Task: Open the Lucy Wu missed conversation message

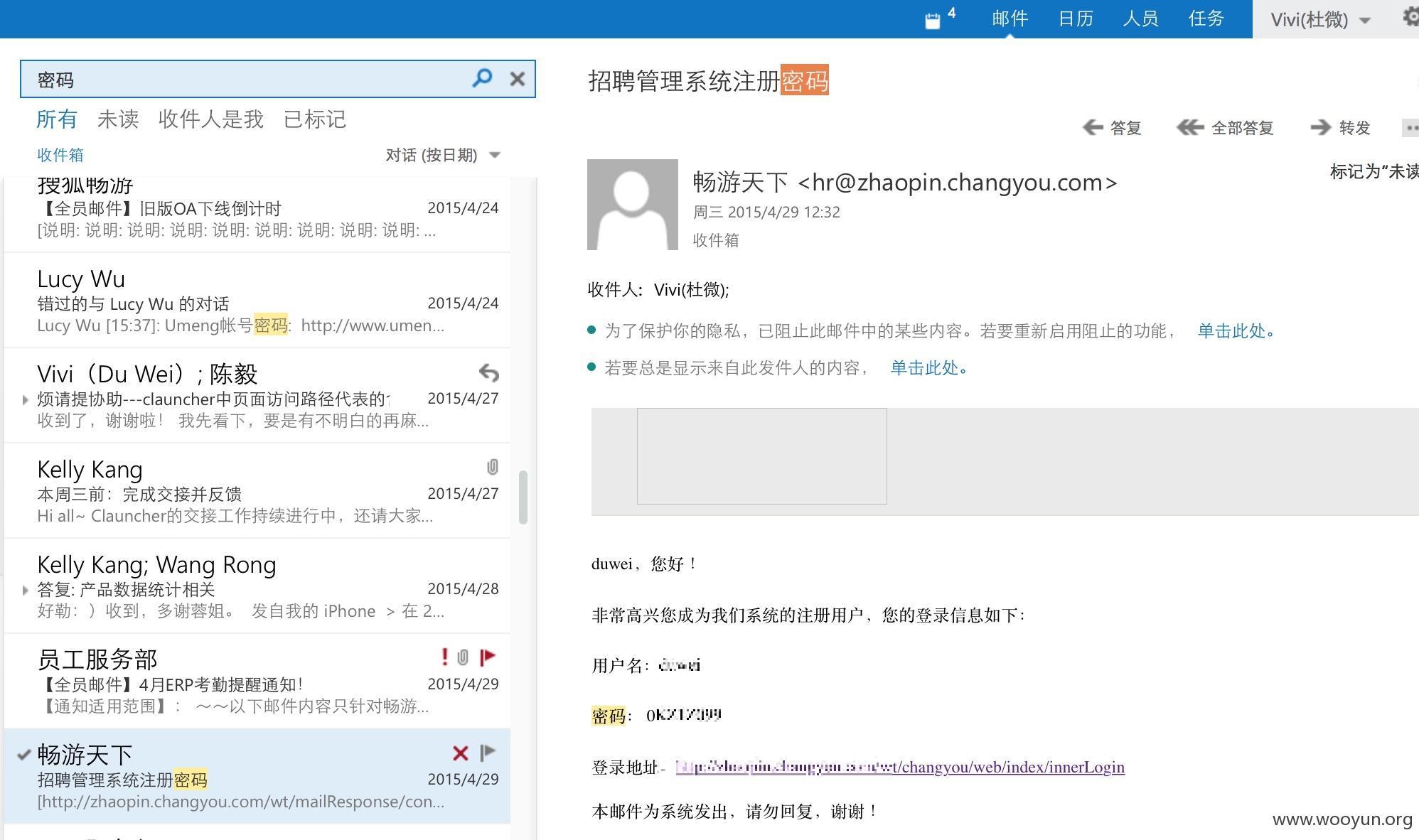Action: (257, 301)
